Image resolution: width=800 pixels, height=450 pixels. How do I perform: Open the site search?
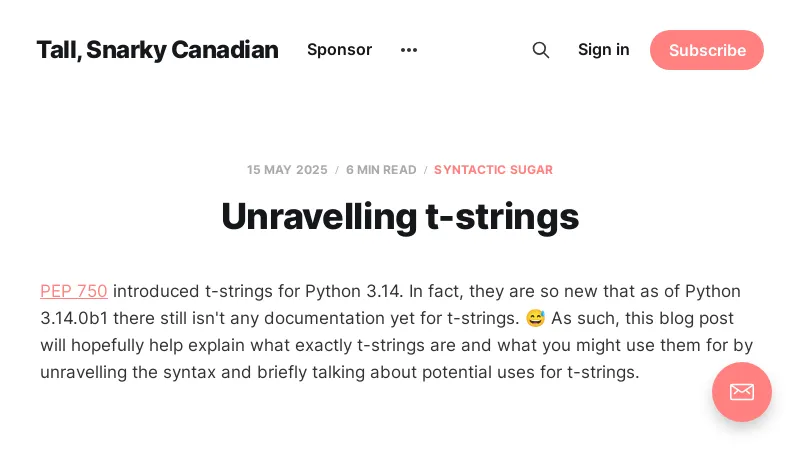[x=541, y=50]
